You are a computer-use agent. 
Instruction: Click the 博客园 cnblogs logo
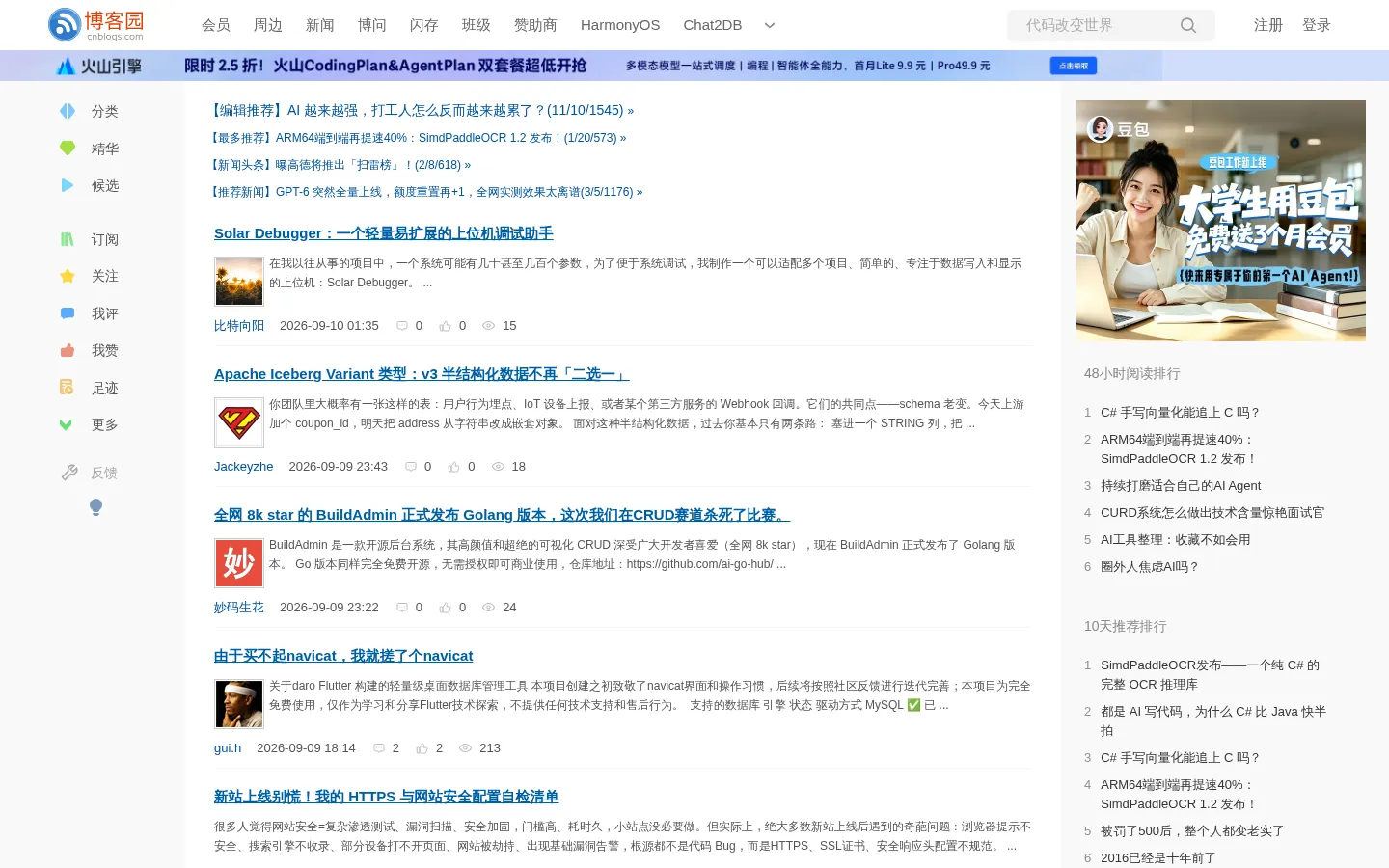pyautogui.click(x=95, y=25)
